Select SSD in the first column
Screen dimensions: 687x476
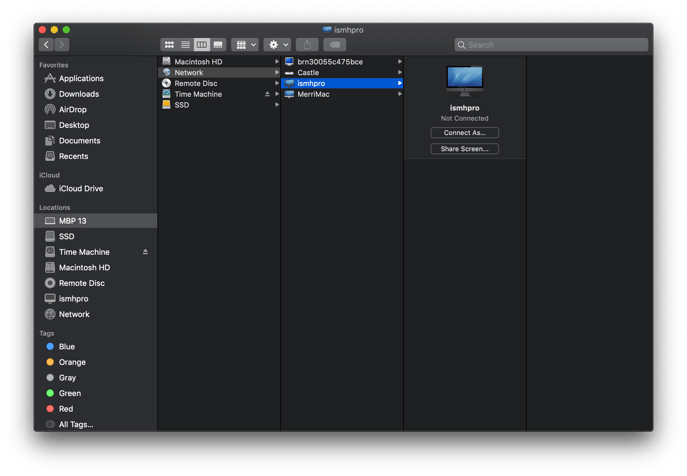click(219, 105)
